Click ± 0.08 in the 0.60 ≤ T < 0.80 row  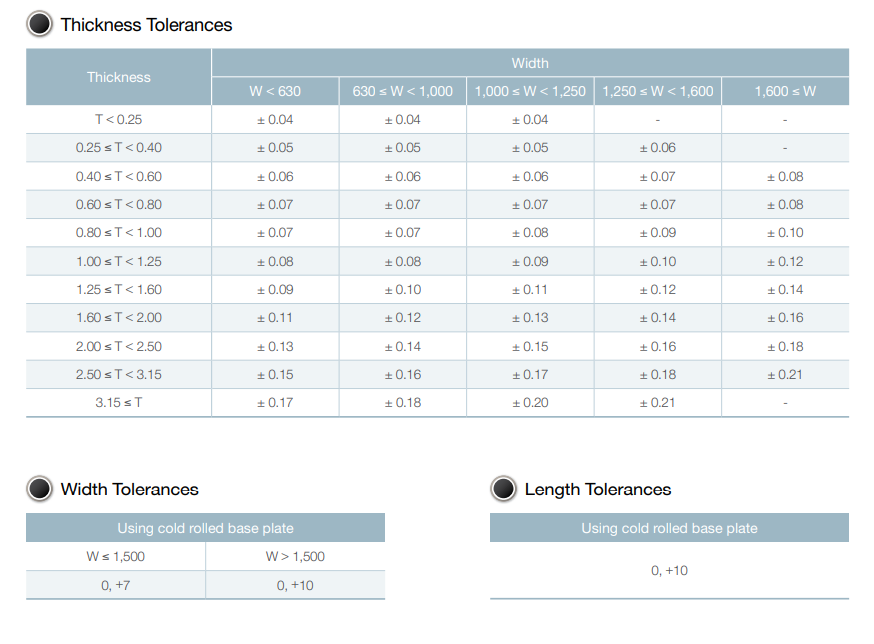[785, 205]
